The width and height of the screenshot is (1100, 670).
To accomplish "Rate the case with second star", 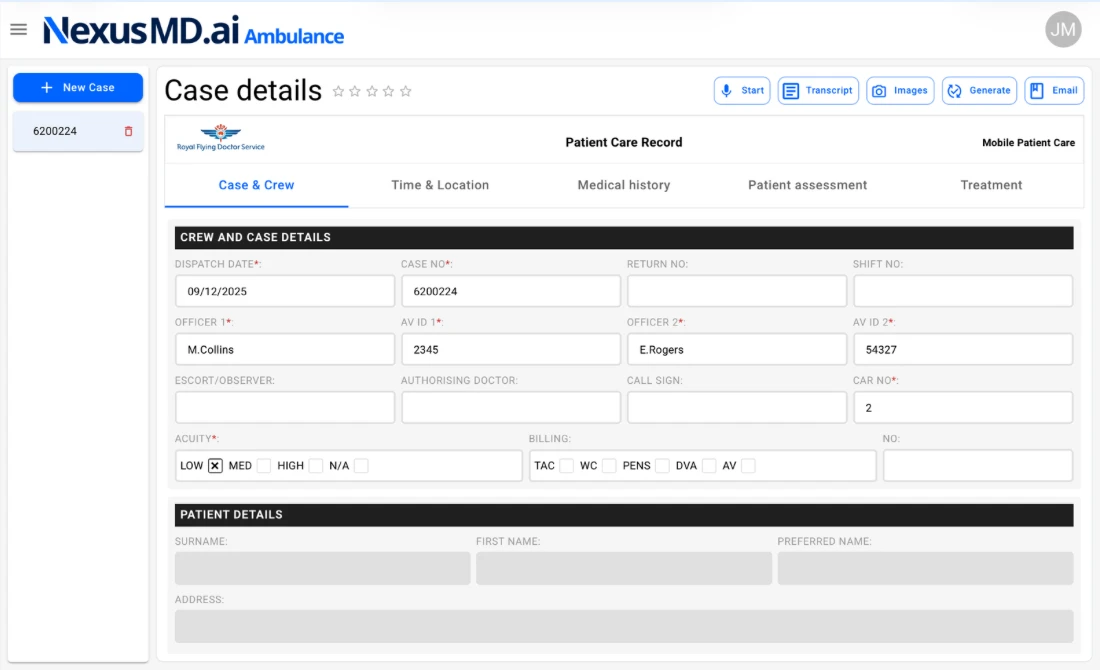I will [355, 91].
